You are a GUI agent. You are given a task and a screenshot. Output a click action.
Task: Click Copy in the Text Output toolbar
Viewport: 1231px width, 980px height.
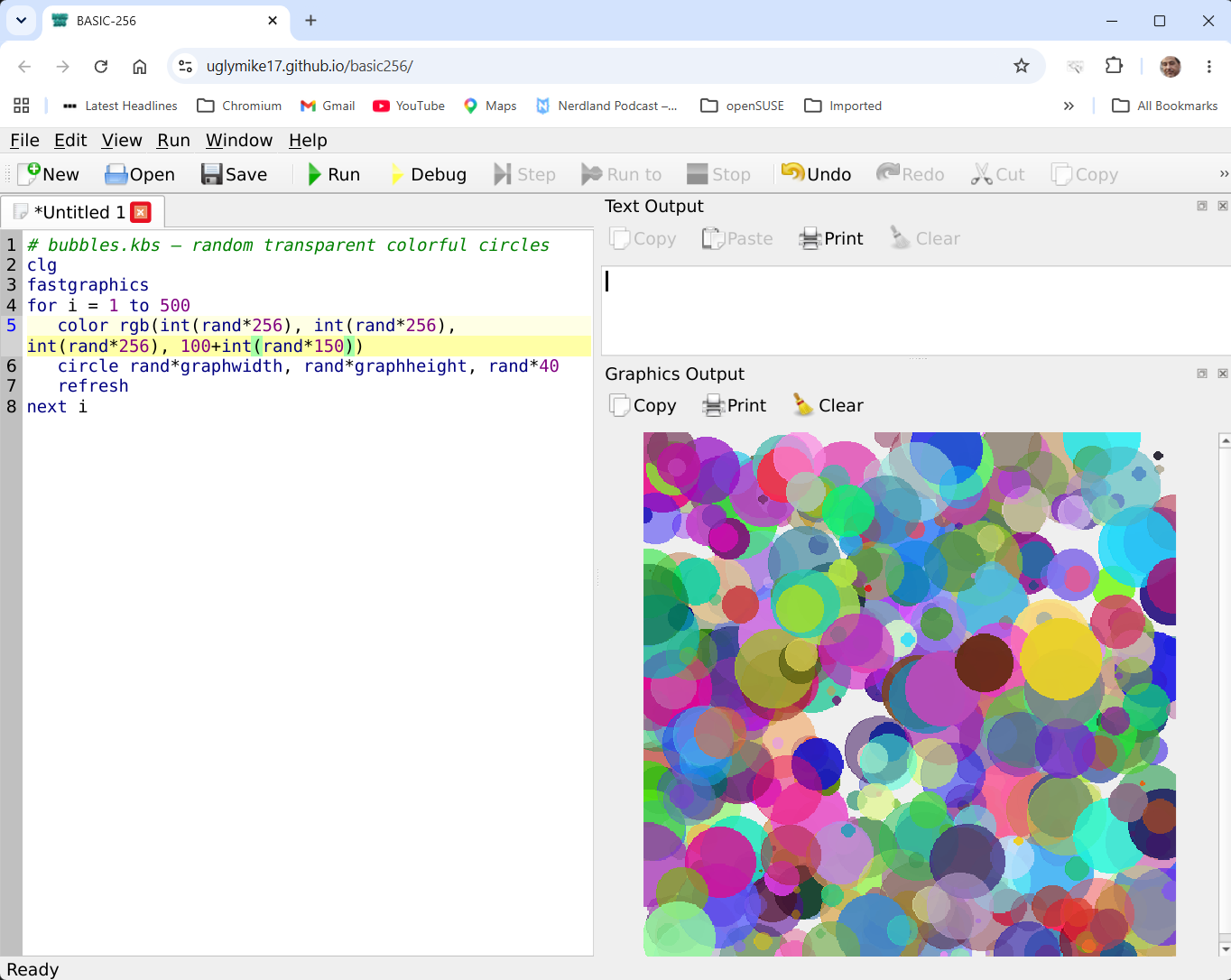643,238
